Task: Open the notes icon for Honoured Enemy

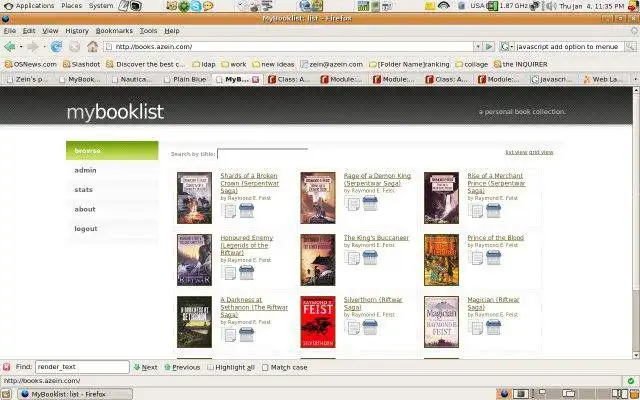Action: click(229, 273)
